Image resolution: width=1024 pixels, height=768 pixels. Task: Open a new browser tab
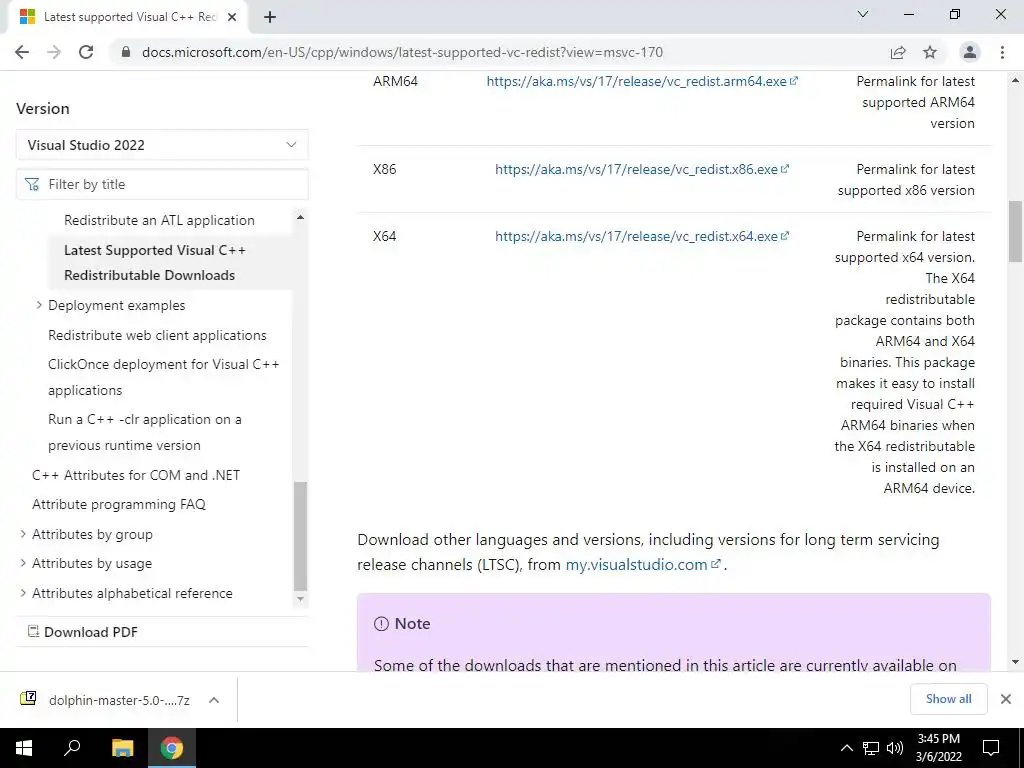click(270, 17)
